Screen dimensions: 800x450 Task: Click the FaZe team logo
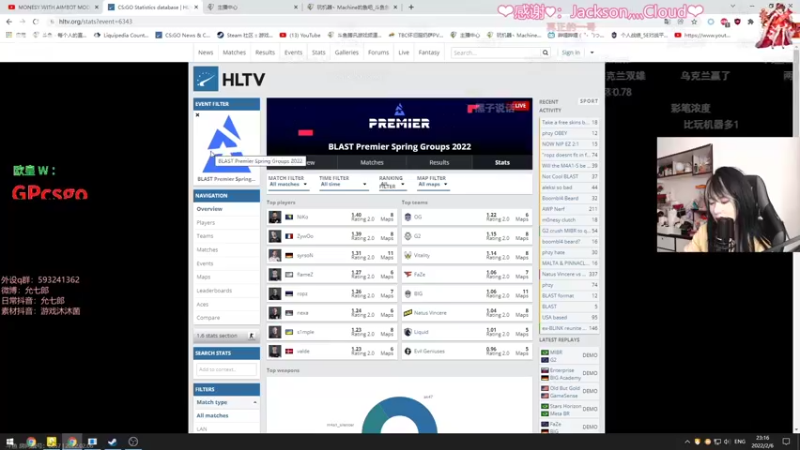pos(408,274)
